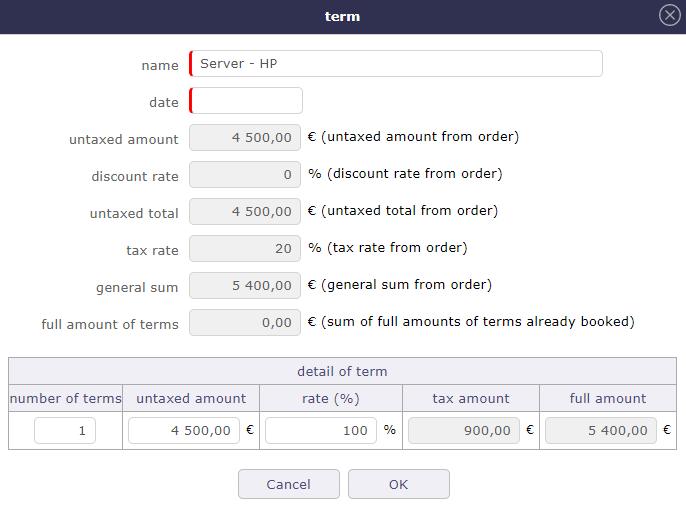Screen dimensions: 686x510
Task: Click the full amount cell in detail table
Action: click(601, 430)
